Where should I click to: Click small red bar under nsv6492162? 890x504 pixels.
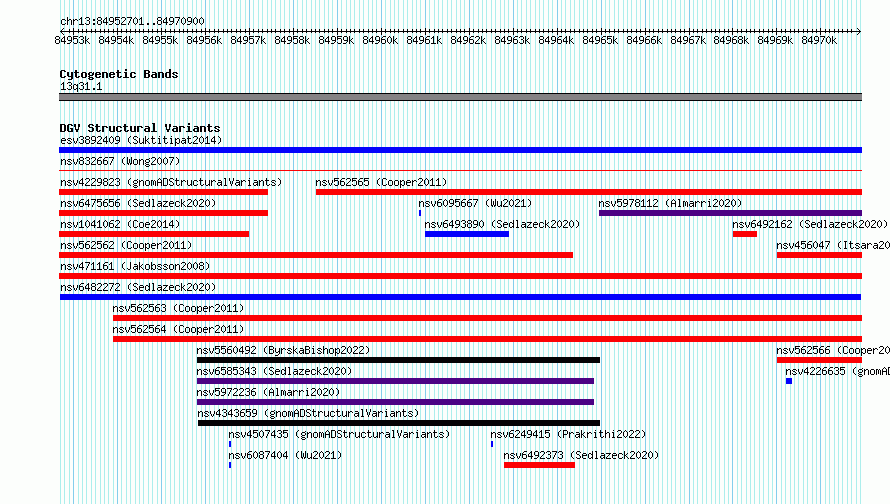point(745,234)
